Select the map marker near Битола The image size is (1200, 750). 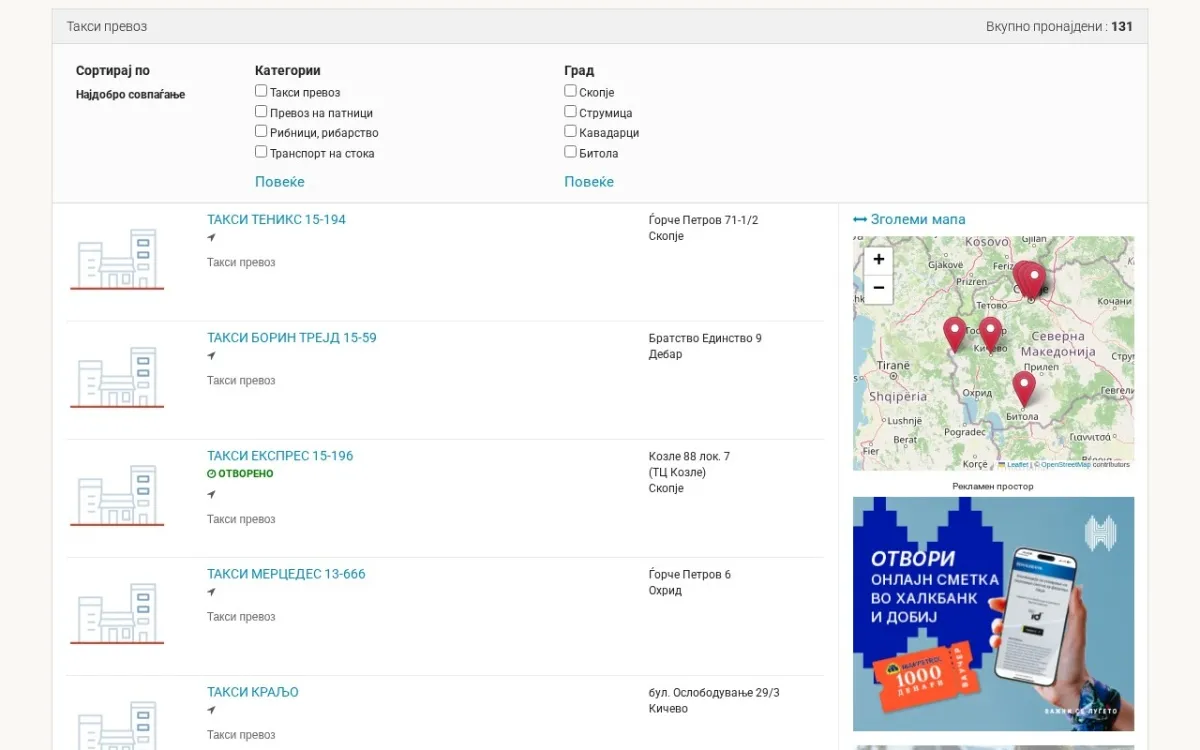[x=1023, y=388]
